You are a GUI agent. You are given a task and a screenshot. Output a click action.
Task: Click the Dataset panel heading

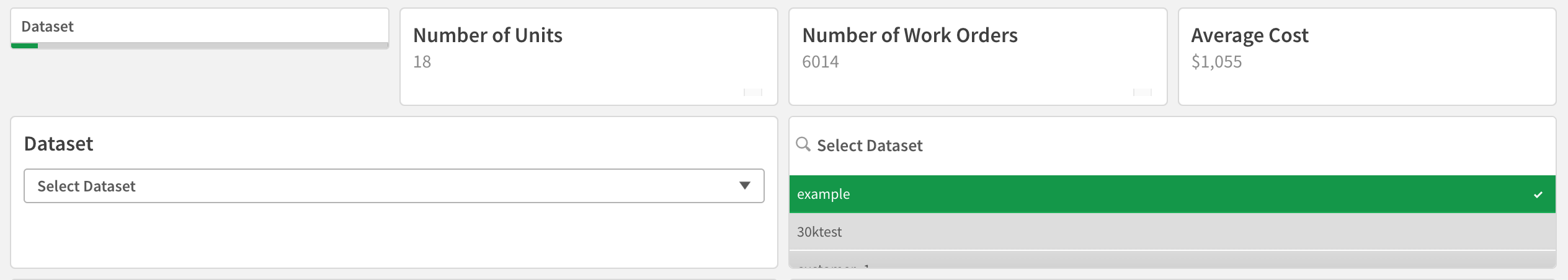coord(58,144)
